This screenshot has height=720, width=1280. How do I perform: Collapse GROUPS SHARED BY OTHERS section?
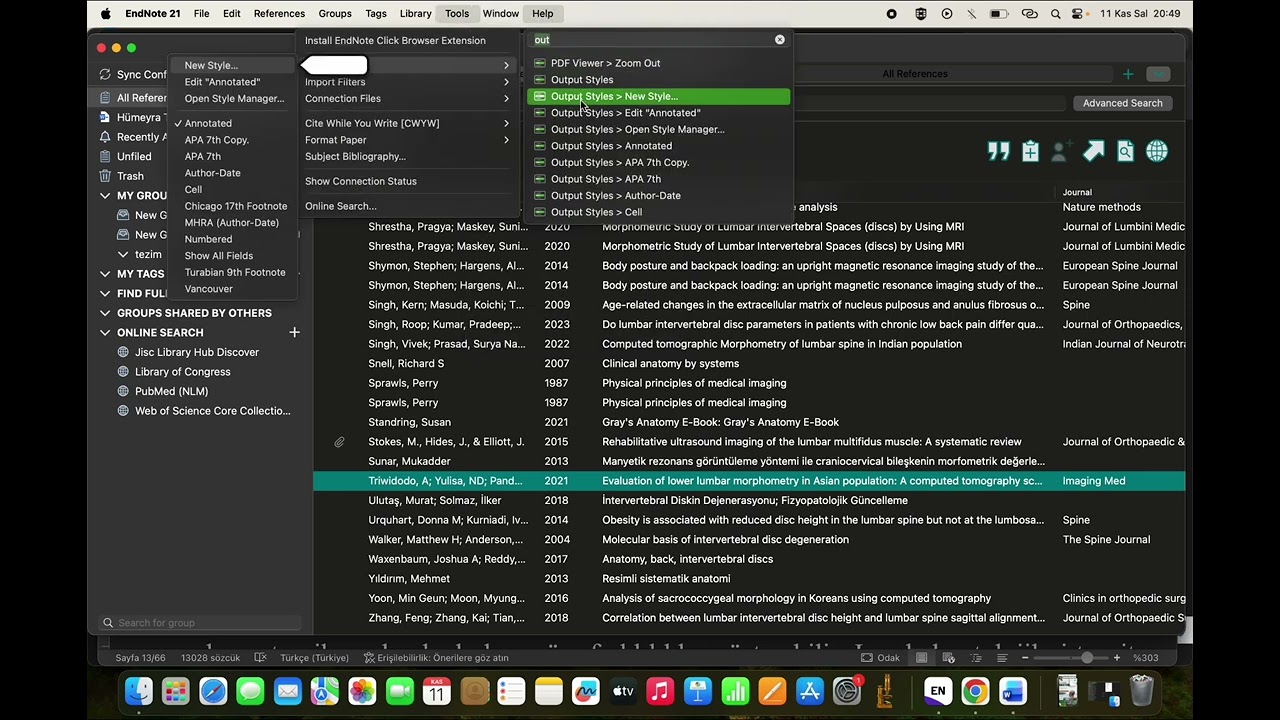click(105, 313)
